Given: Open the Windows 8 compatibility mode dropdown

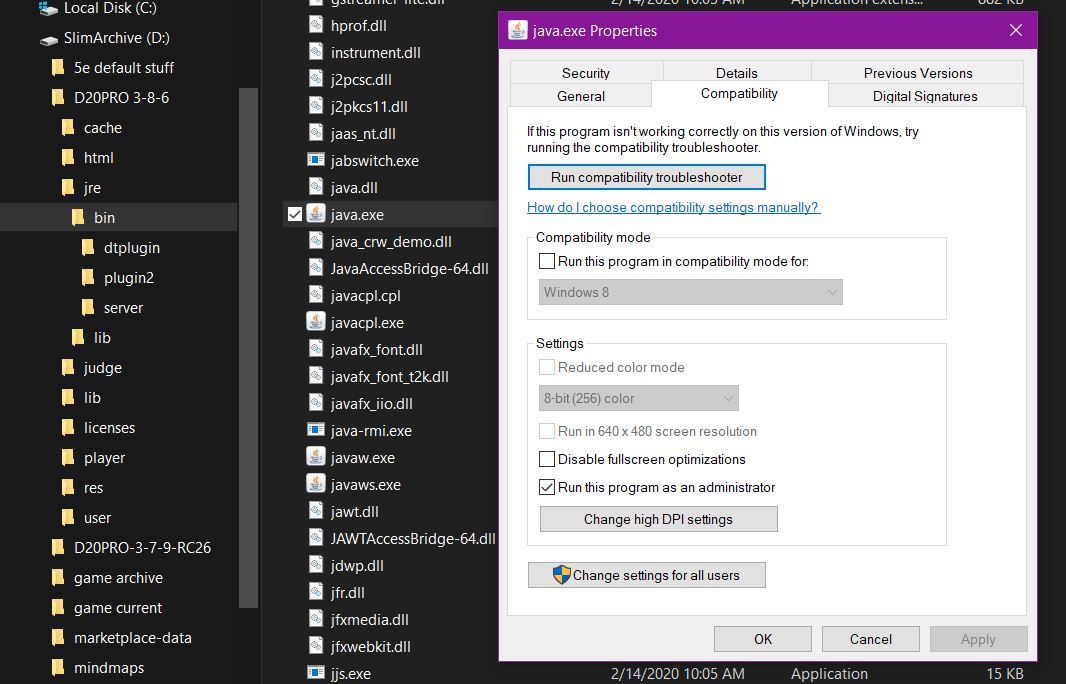Looking at the screenshot, I should click(x=691, y=292).
